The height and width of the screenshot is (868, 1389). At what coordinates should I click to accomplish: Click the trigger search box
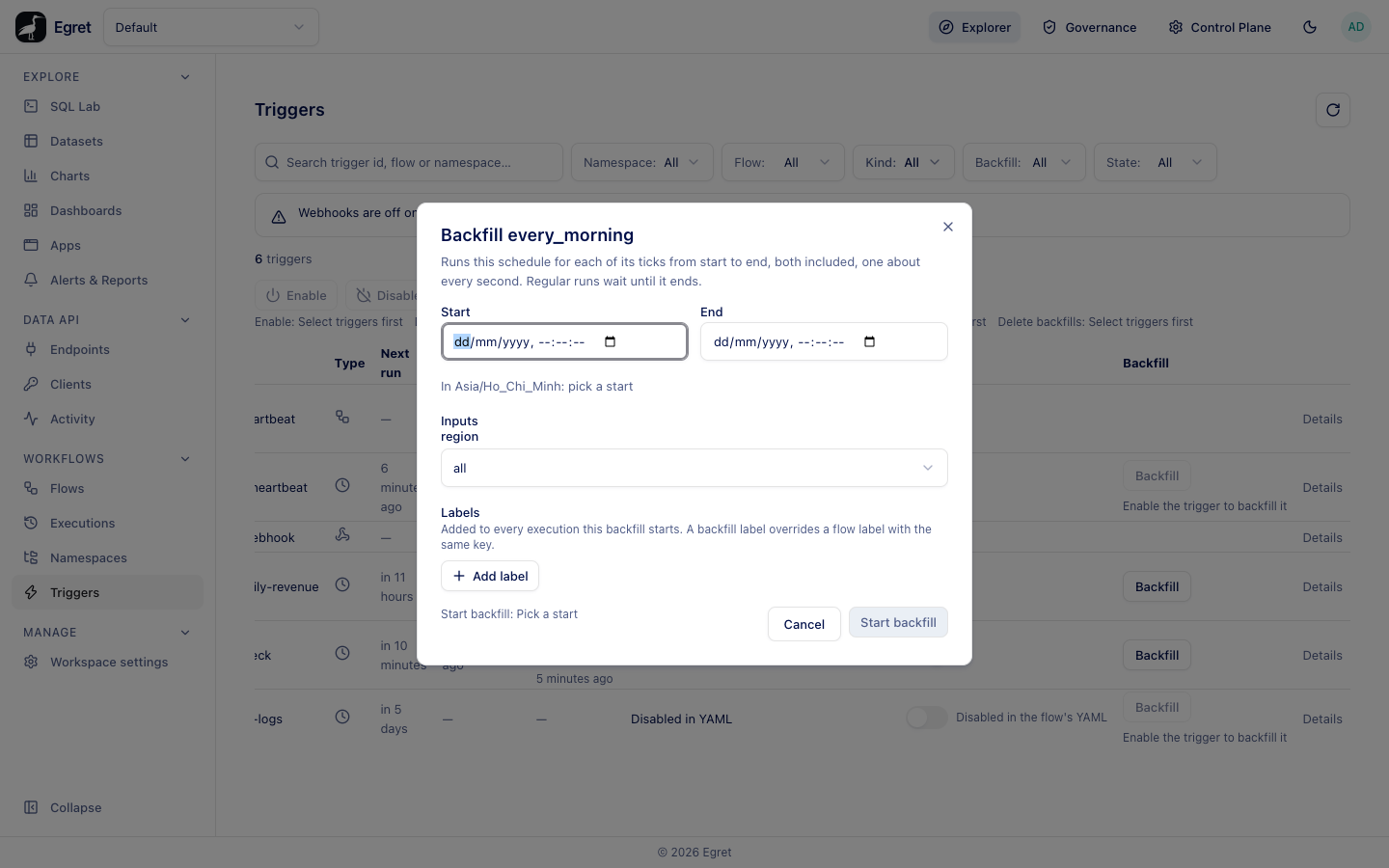[409, 162]
